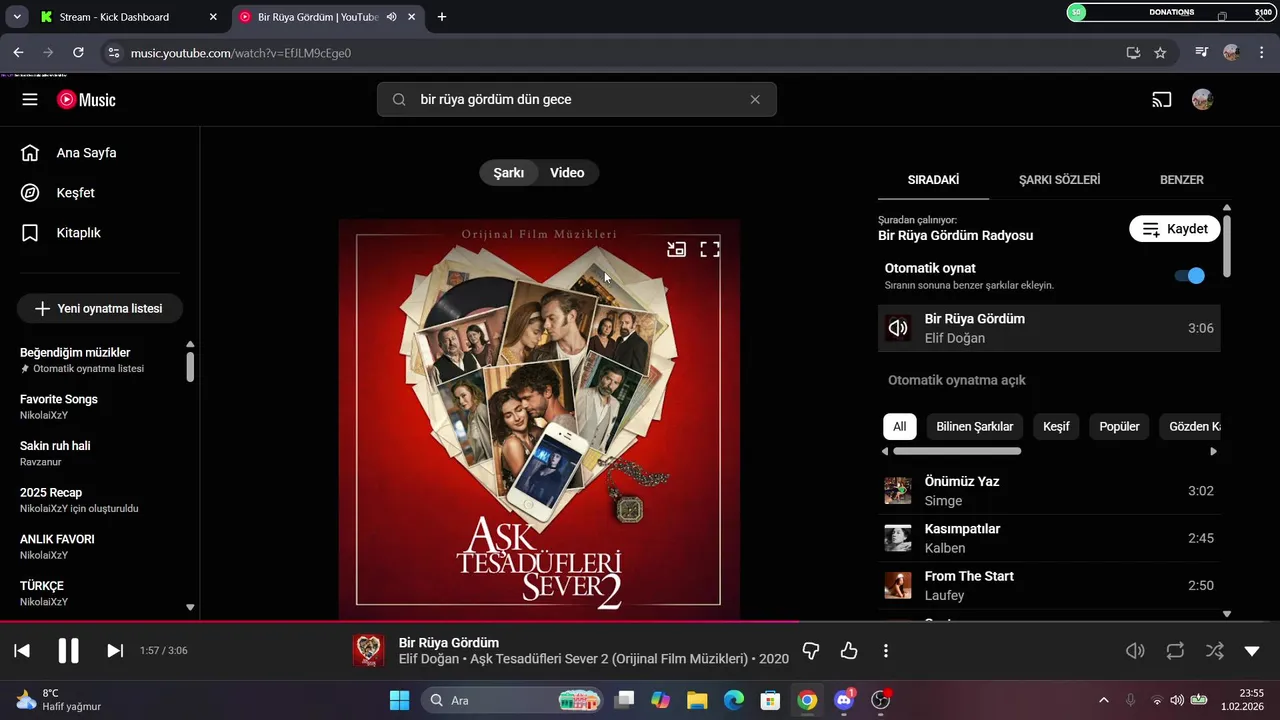
Task: Click the YouTube Music logo
Action: pyautogui.click(x=86, y=100)
